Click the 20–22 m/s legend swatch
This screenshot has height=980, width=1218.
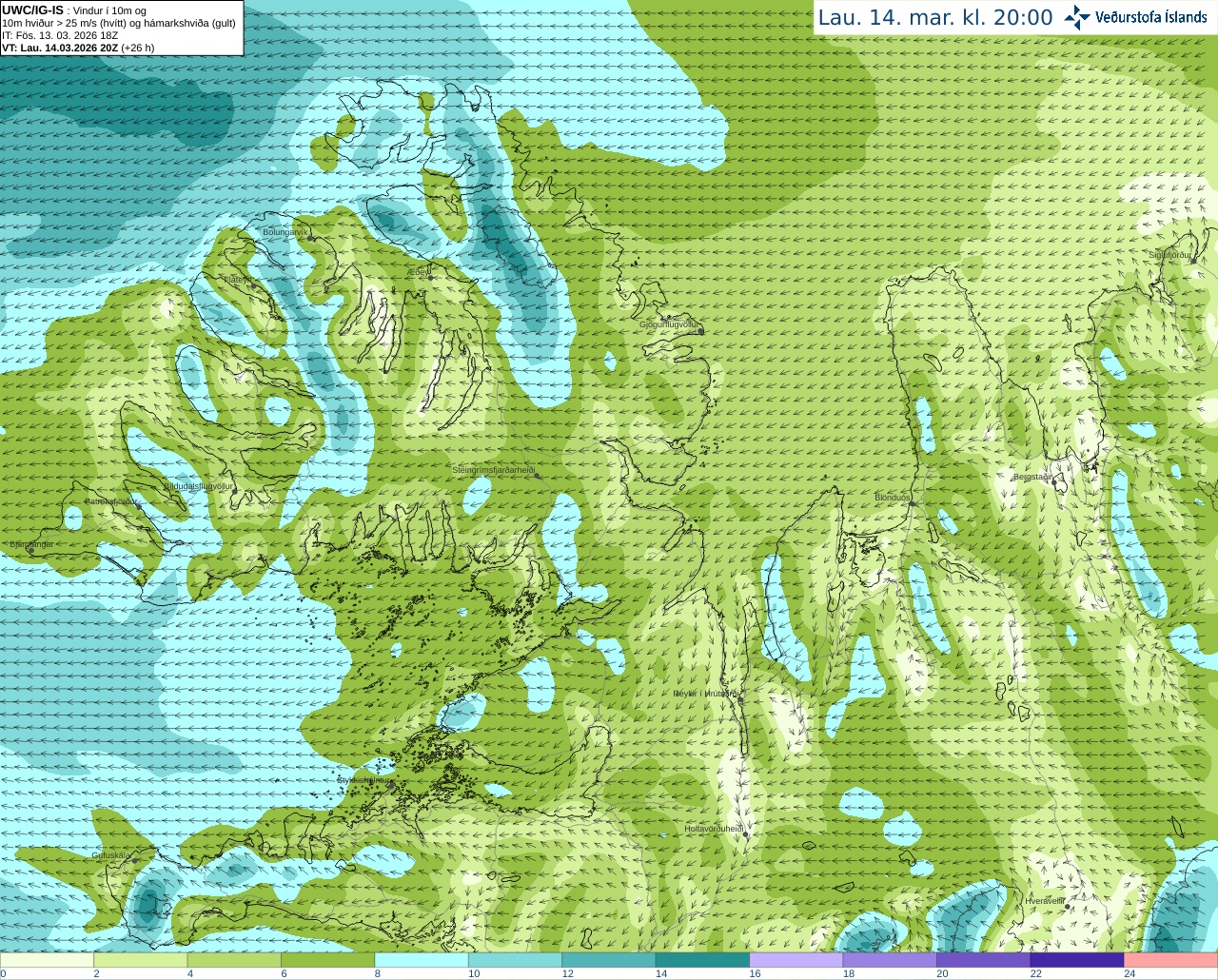tap(984, 960)
